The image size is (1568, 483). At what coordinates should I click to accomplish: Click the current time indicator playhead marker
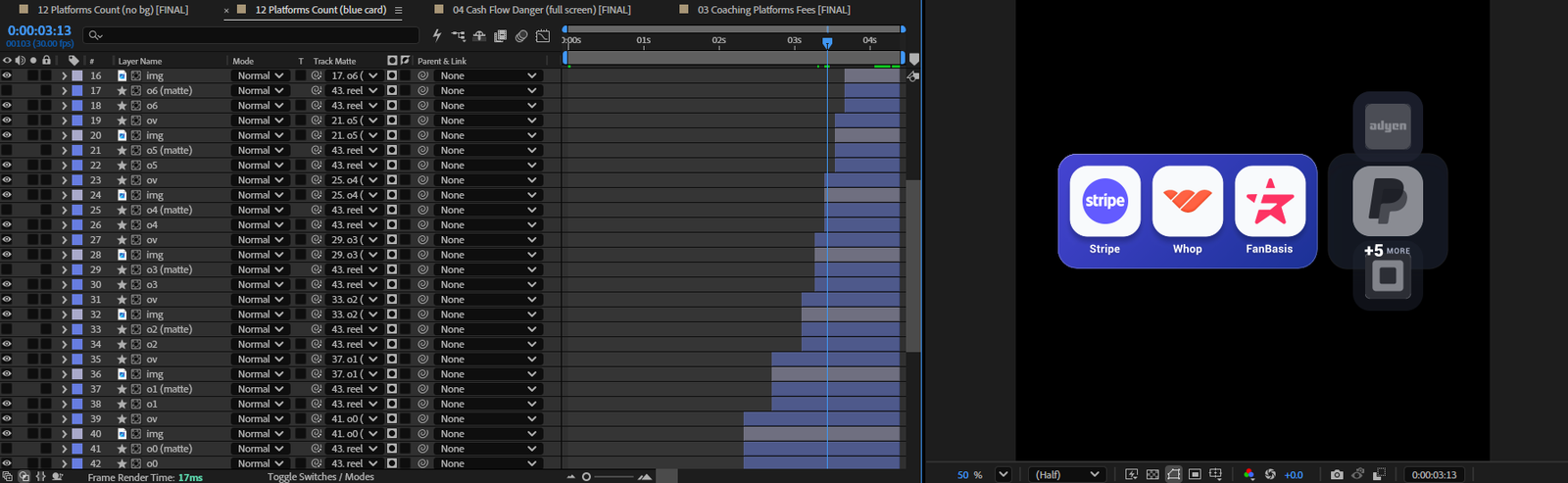827,43
